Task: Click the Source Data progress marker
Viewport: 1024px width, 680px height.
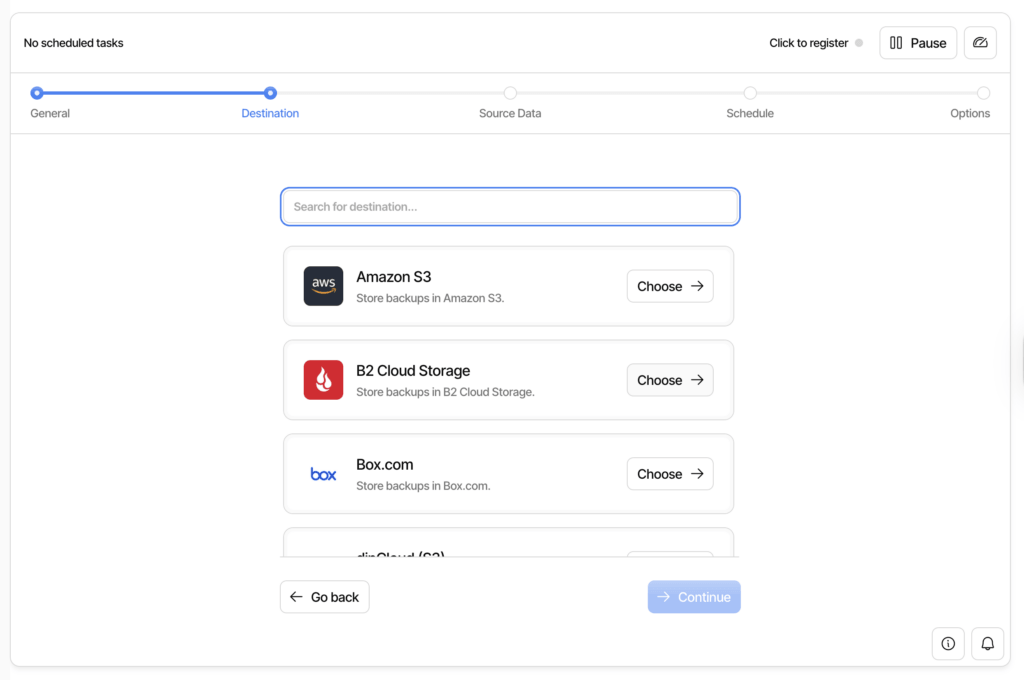Action: tap(510, 93)
